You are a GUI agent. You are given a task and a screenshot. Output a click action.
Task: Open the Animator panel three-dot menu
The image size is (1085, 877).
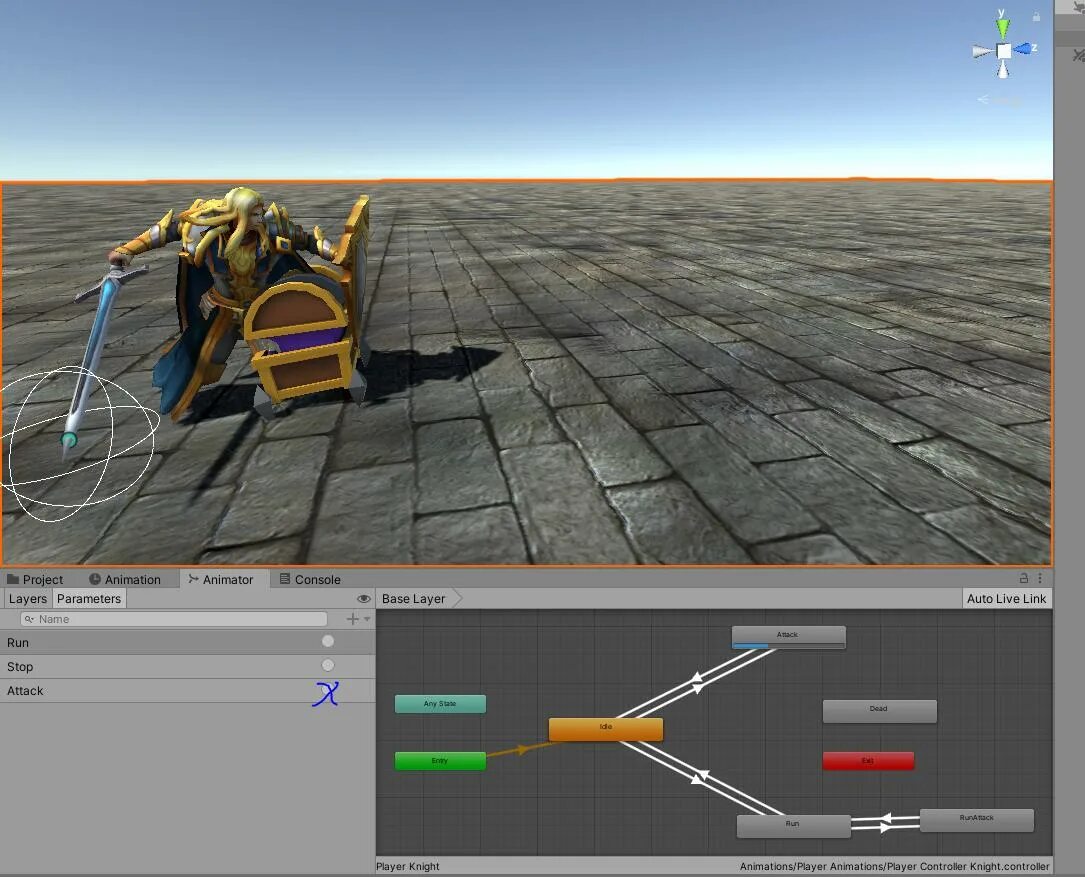tap(1039, 578)
